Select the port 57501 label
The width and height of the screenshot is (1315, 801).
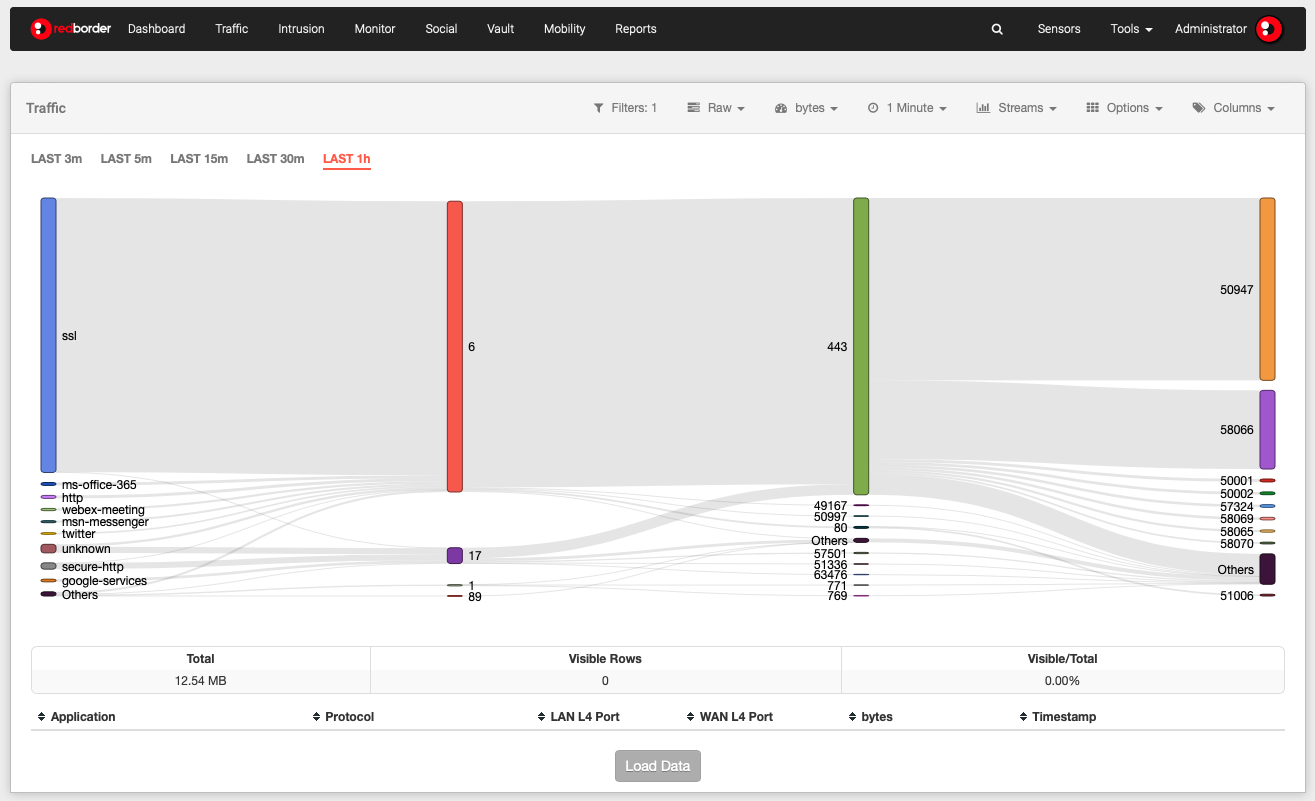coord(830,553)
